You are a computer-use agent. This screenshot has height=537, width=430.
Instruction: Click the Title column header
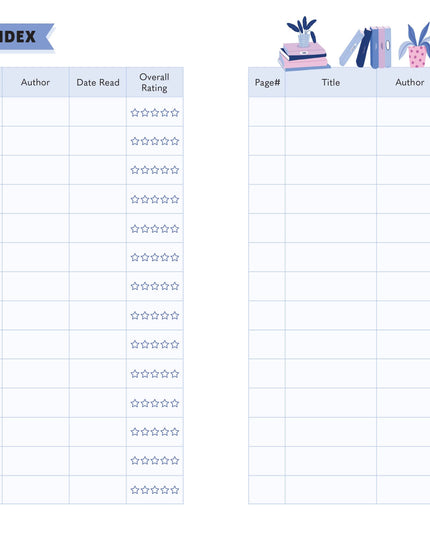pos(331,82)
